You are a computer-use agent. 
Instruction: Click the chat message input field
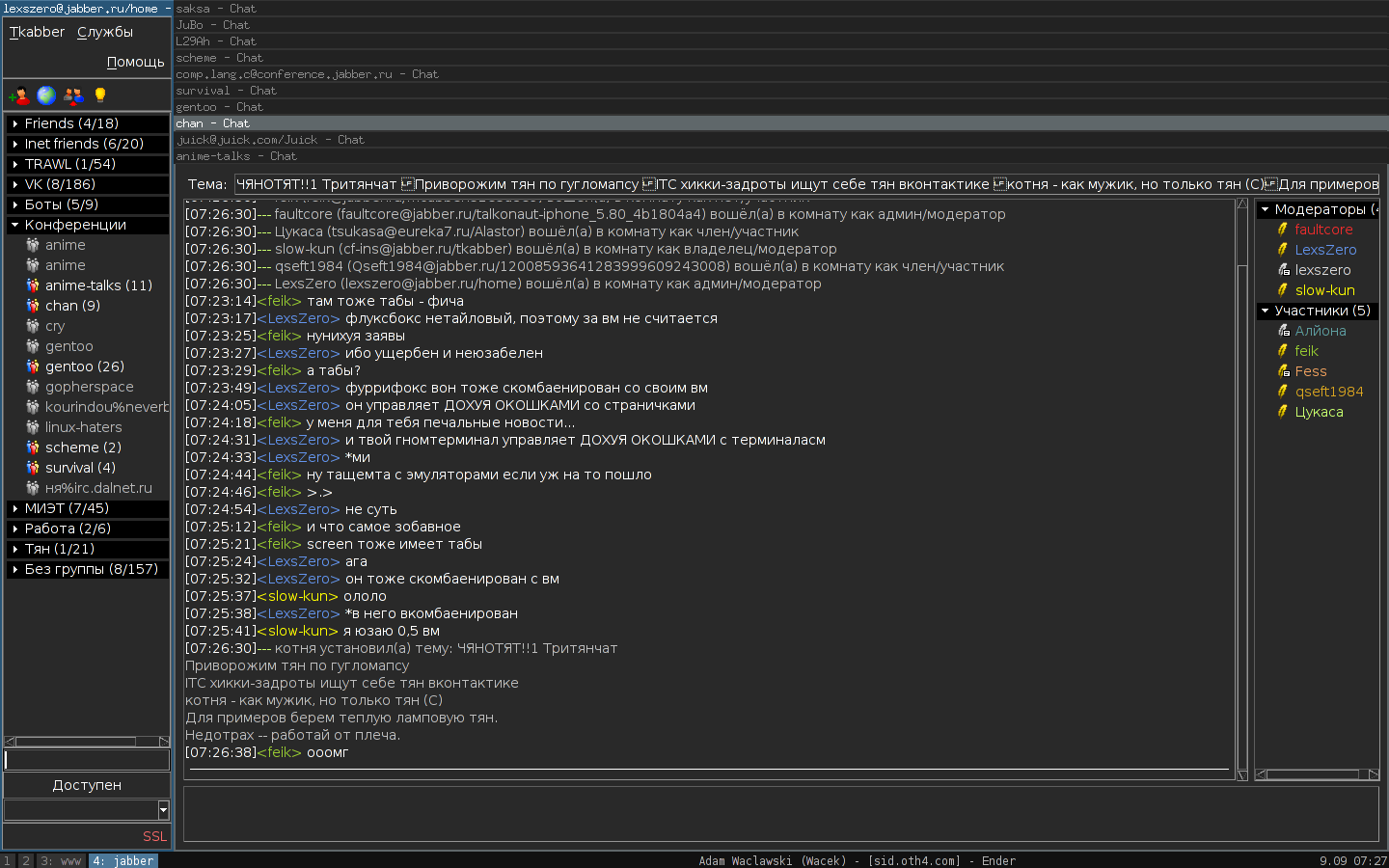pyautogui.click(x=779, y=813)
